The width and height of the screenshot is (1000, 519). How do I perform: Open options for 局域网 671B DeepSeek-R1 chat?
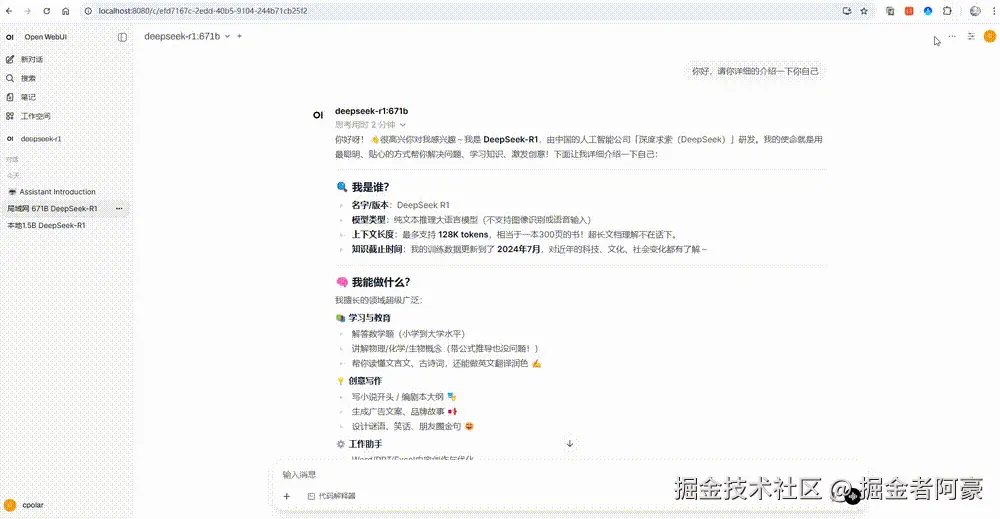[119, 208]
